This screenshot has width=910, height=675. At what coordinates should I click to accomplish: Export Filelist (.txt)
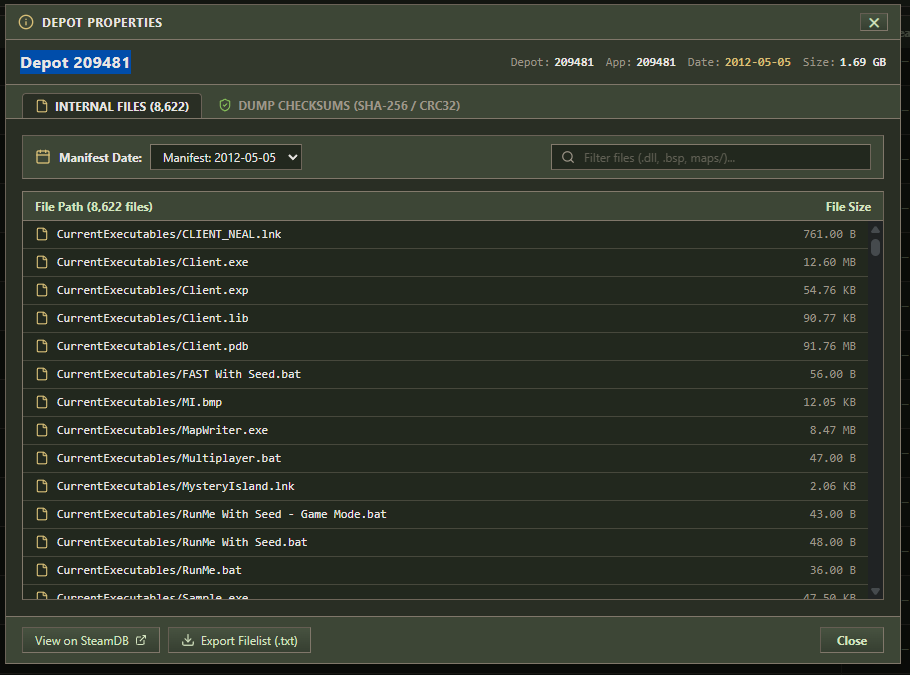click(x=239, y=640)
